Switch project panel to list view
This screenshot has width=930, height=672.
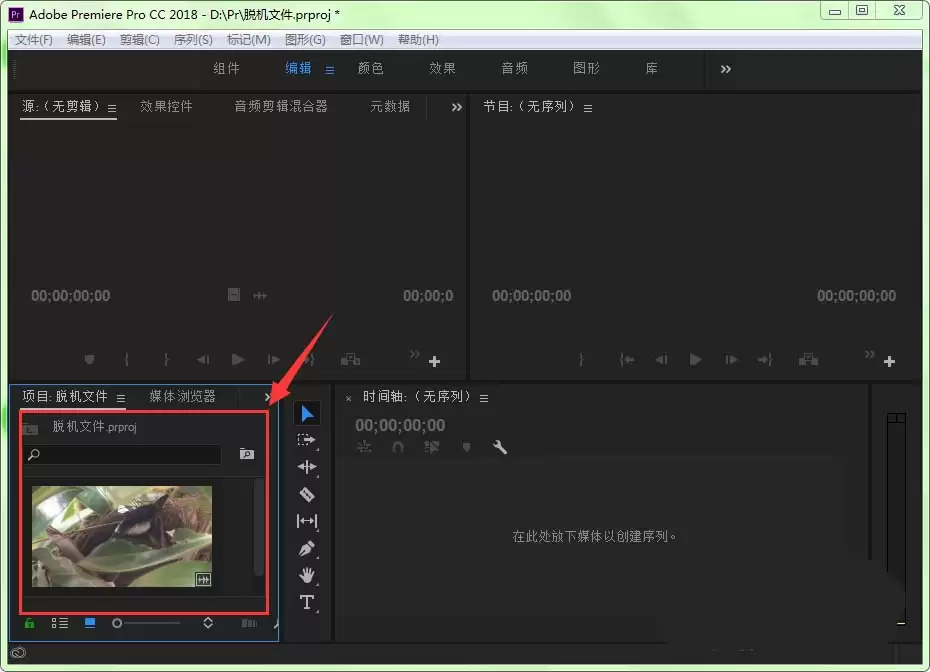[59, 623]
